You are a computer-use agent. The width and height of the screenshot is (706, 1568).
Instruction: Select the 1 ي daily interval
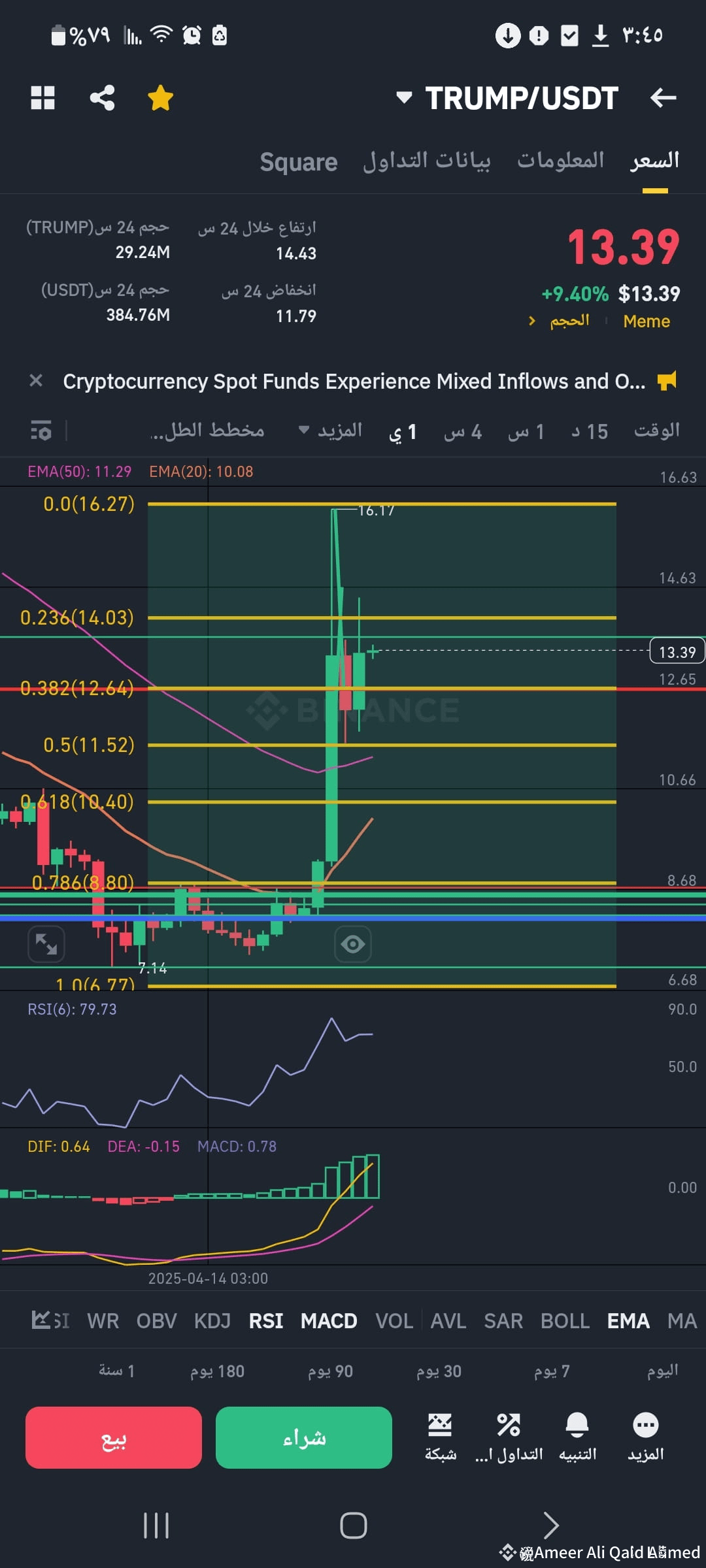[x=403, y=432]
